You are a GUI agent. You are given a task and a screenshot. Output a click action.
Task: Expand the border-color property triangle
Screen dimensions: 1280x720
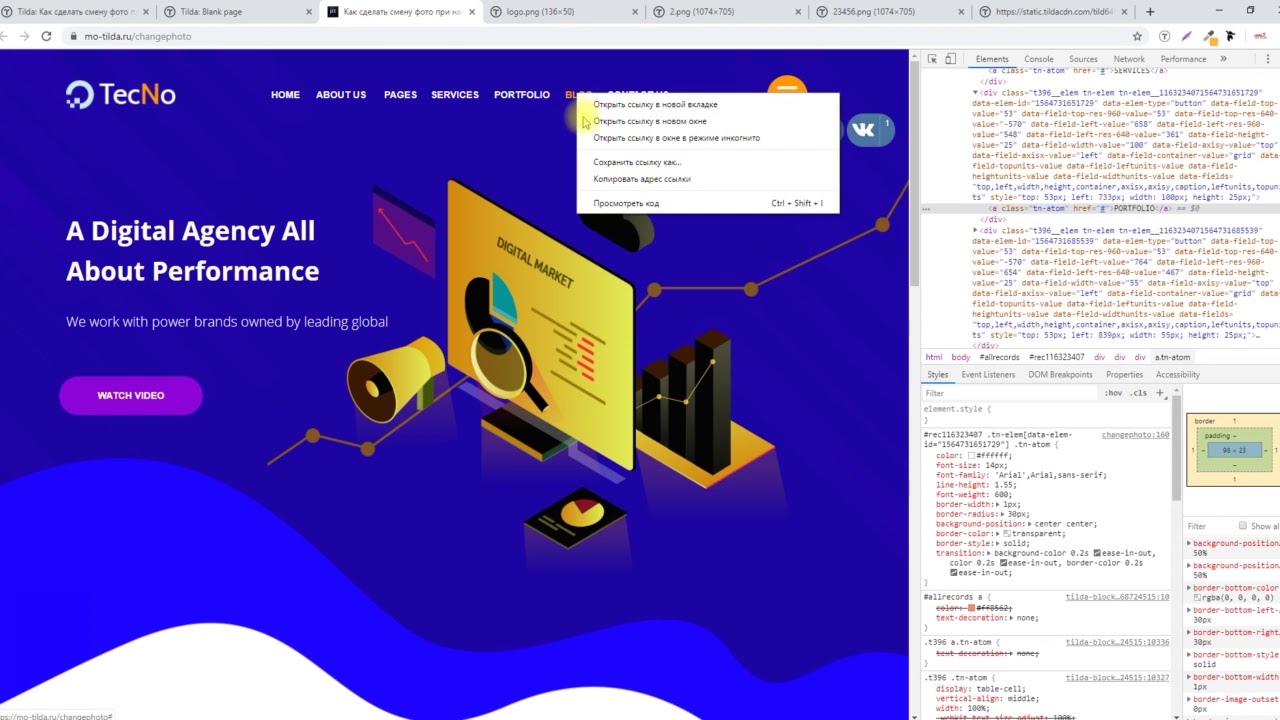pyautogui.click(x=998, y=534)
